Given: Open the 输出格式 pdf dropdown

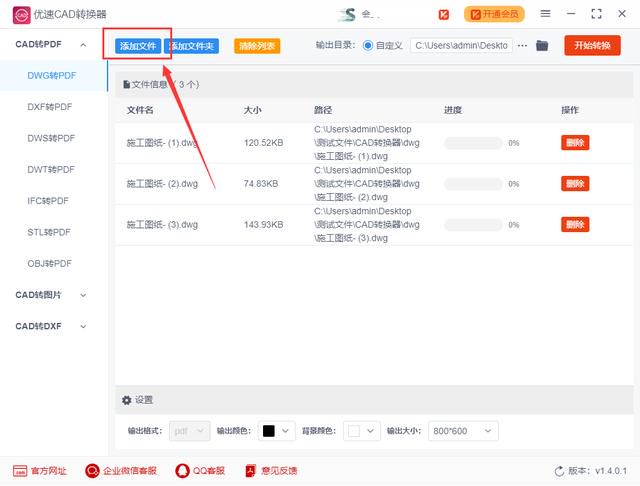Looking at the screenshot, I should tap(190, 431).
